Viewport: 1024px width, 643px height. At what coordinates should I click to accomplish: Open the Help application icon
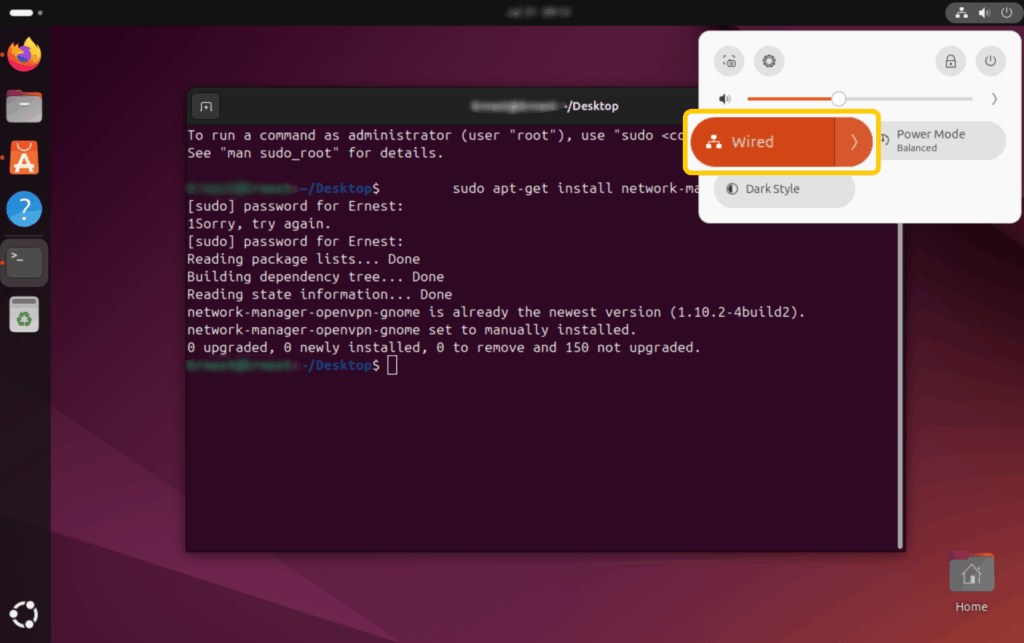click(24, 210)
